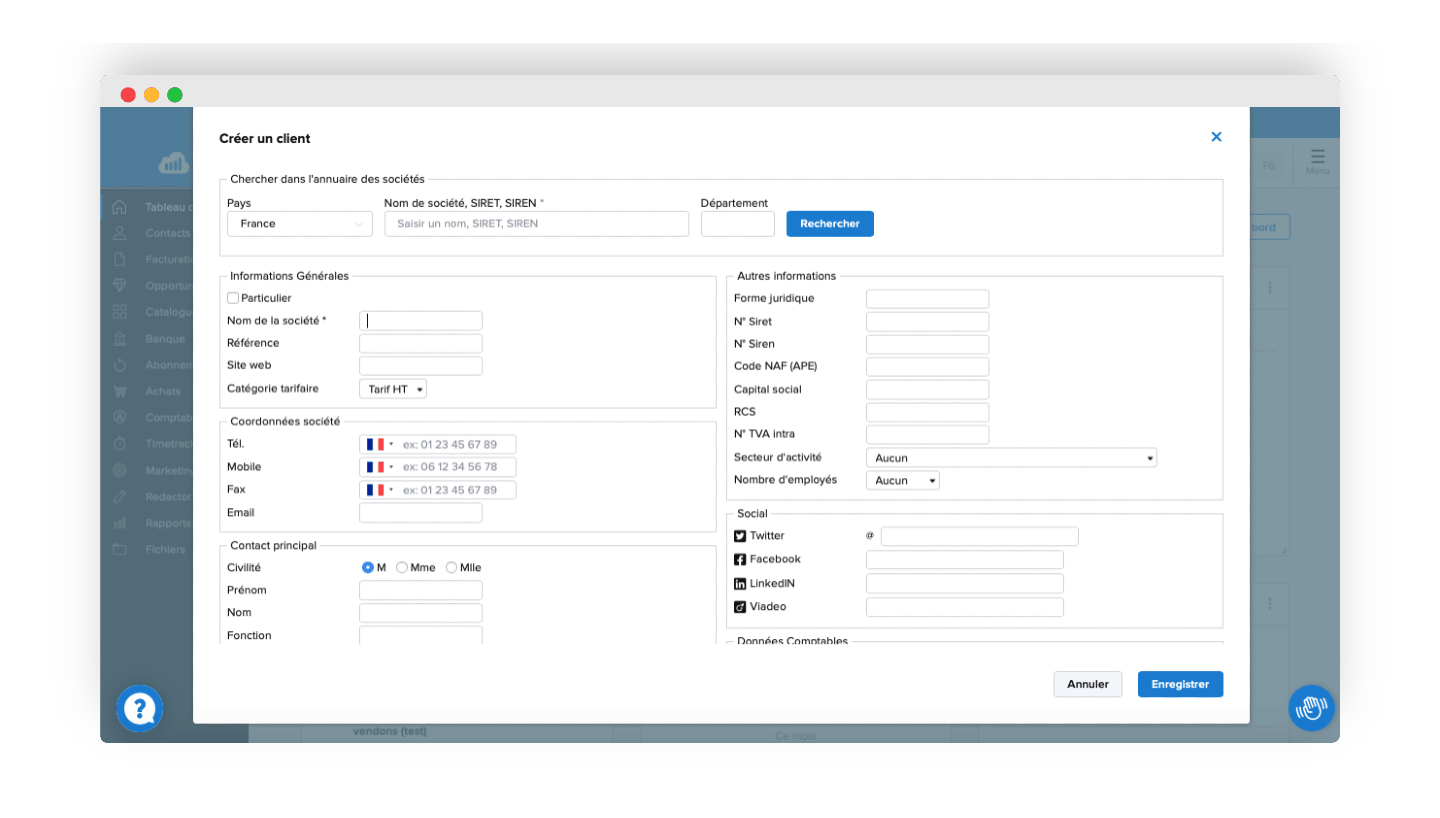Click the Achats cart icon in sidebar
The width and height of the screenshot is (1440, 818).
point(120,391)
